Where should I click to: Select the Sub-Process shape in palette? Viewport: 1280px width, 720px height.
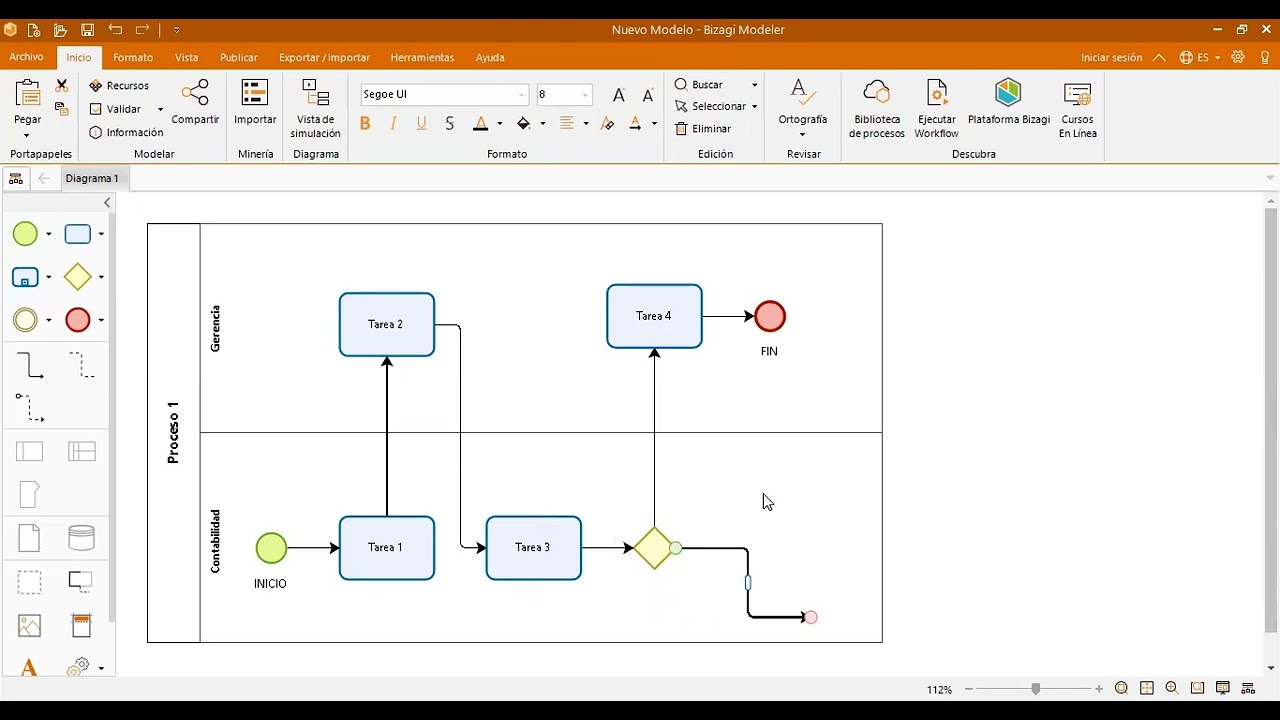tap(25, 277)
